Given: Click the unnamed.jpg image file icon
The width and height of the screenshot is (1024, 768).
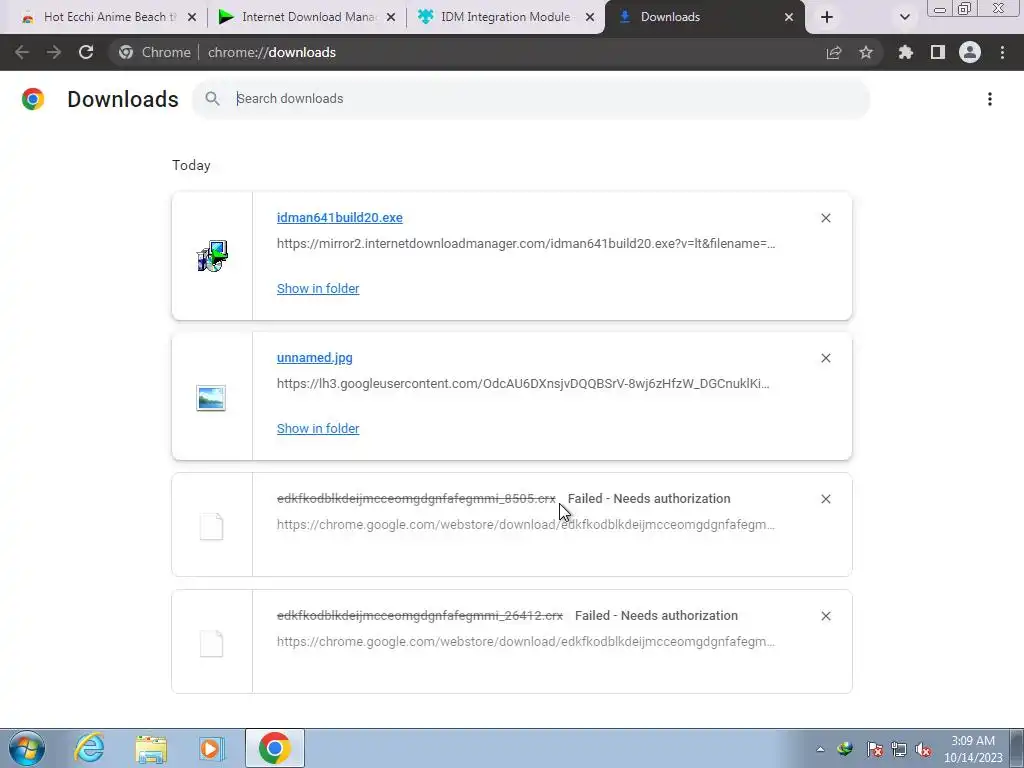Looking at the screenshot, I should 211,398.
